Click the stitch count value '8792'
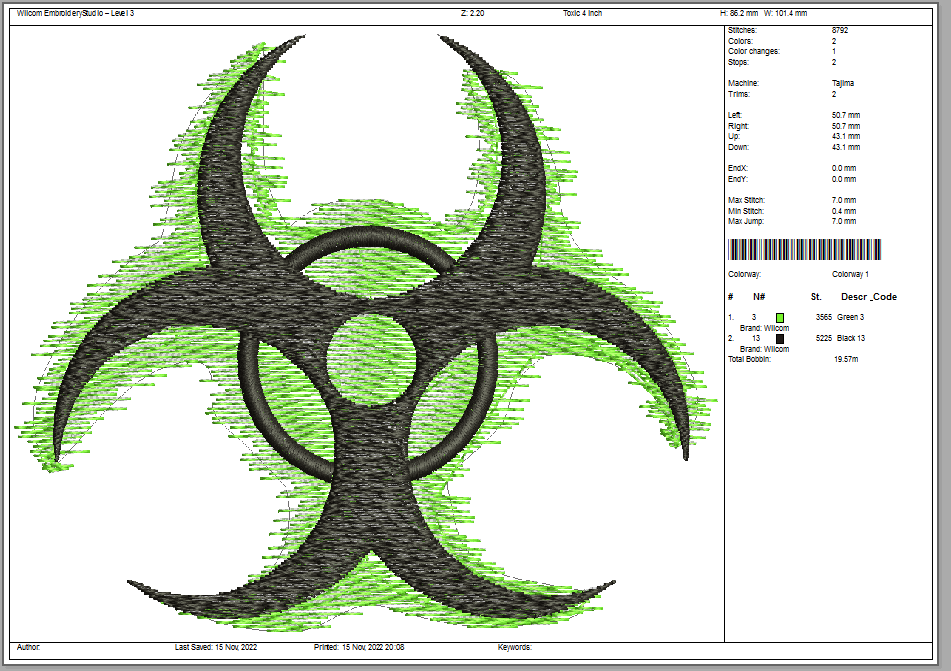Screen dimensions: 951x671 tap(840, 30)
